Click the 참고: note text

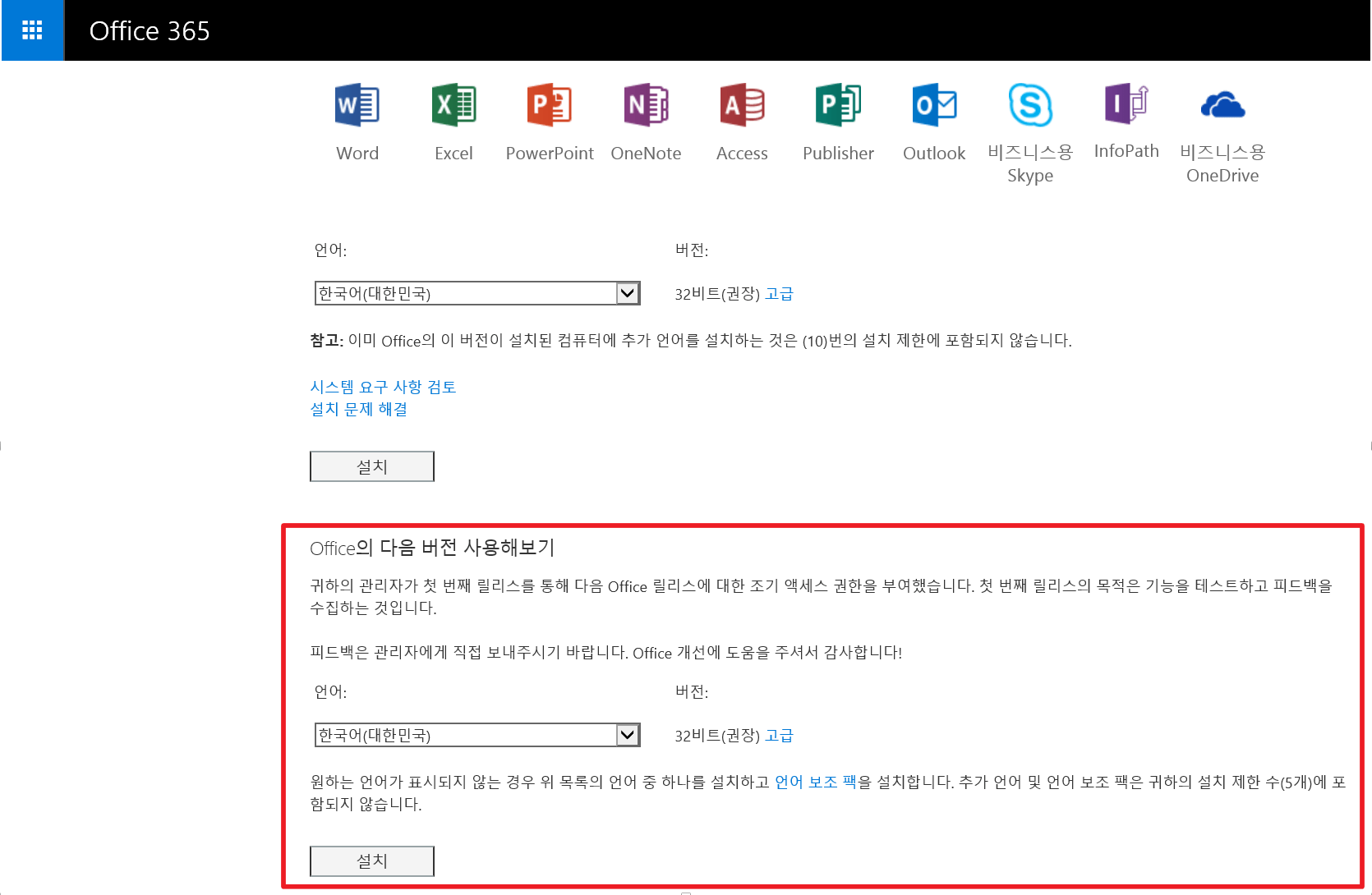[x=691, y=340]
